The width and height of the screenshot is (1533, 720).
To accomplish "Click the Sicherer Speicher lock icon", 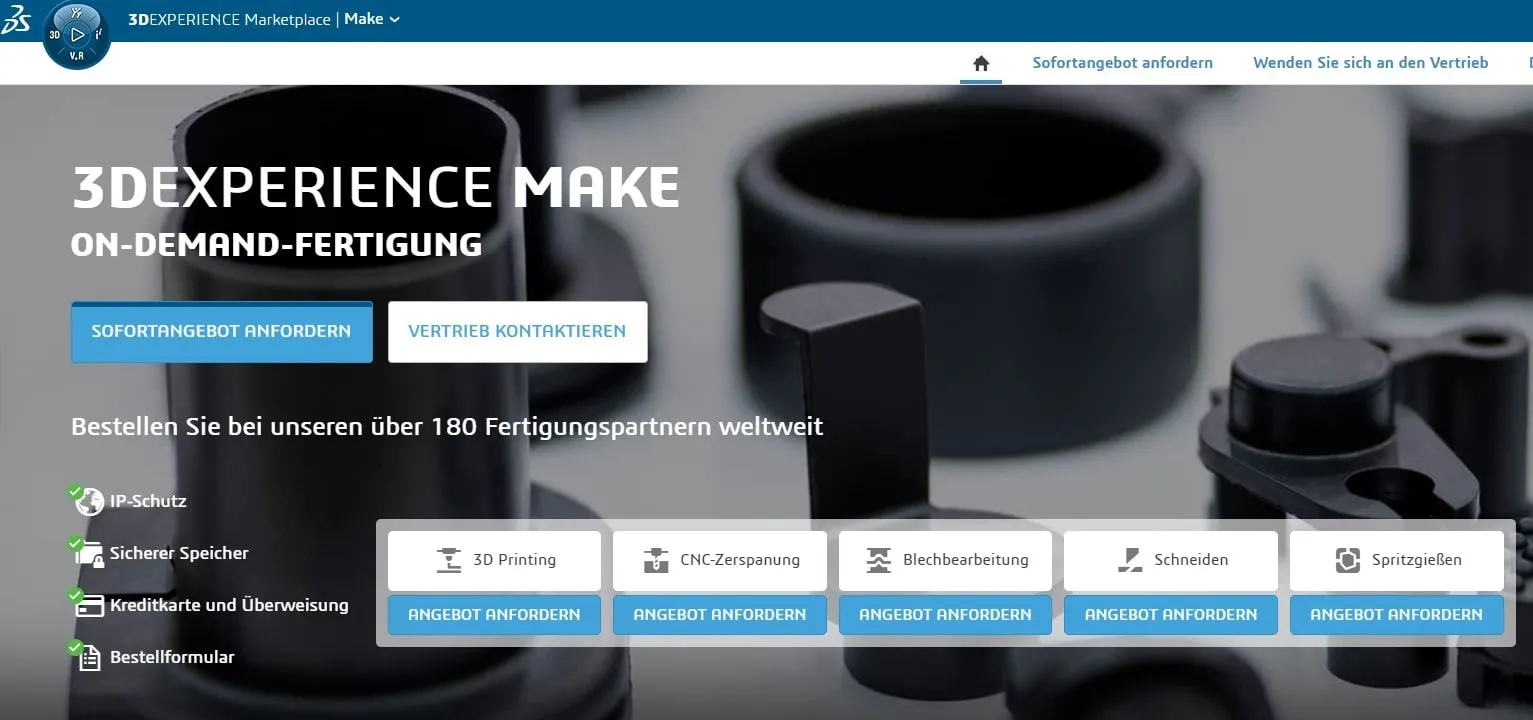I will [x=87, y=552].
